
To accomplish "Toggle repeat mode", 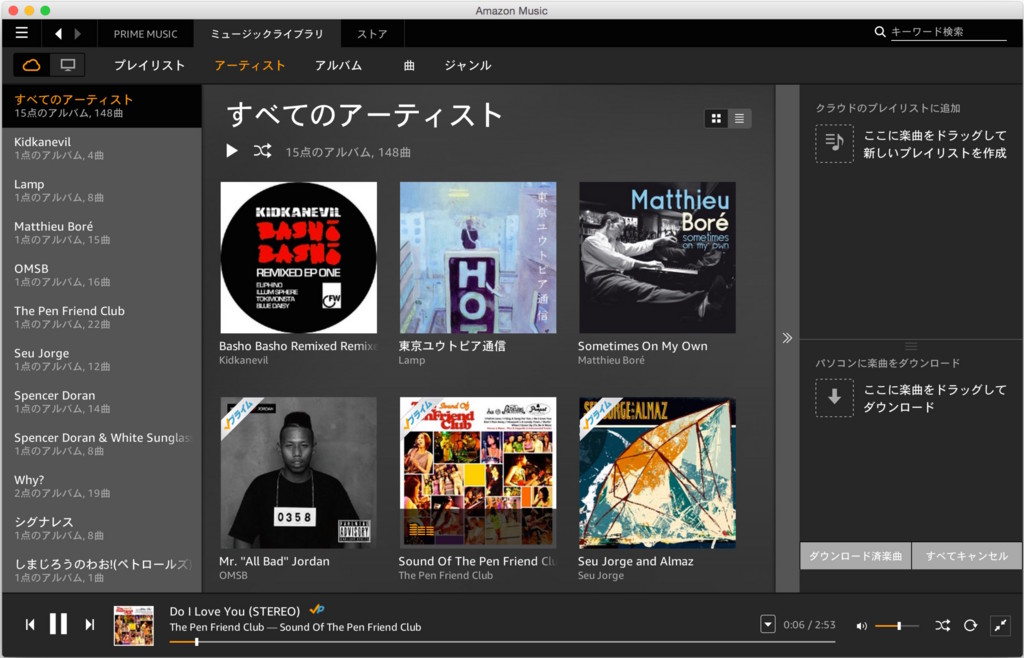I will tap(970, 625).
